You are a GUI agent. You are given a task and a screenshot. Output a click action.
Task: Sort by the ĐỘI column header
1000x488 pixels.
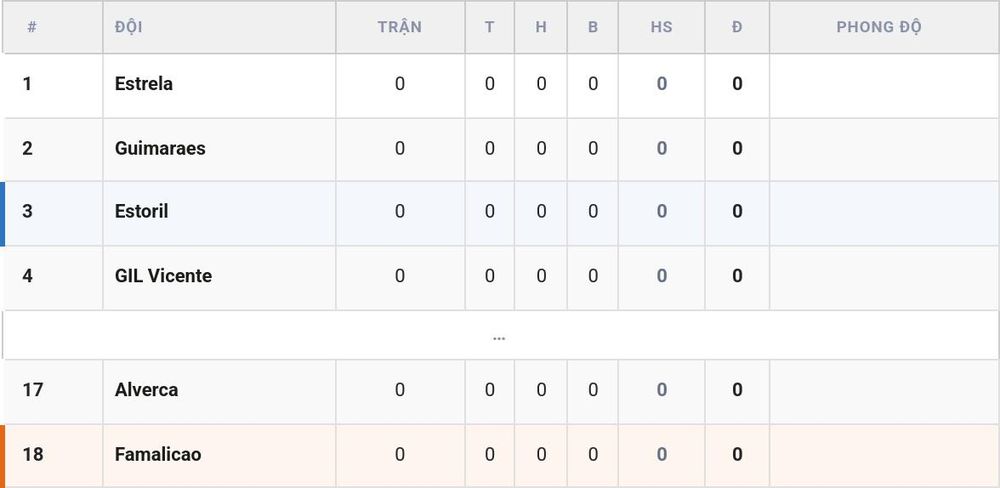[x=128, y=27]
